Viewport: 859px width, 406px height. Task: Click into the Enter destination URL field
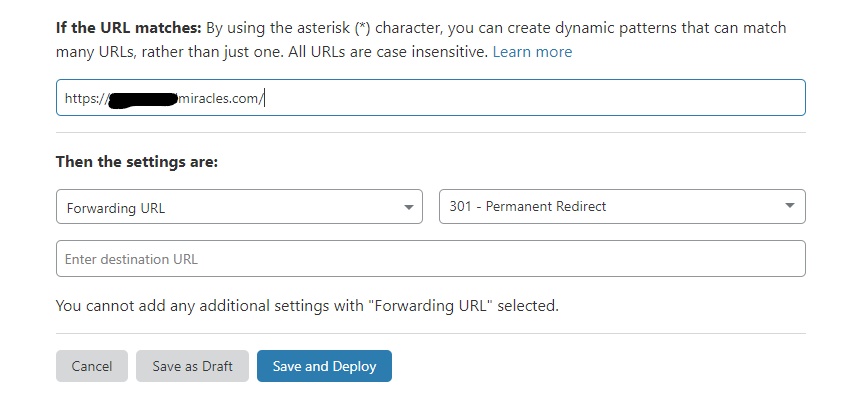[431, 259]
